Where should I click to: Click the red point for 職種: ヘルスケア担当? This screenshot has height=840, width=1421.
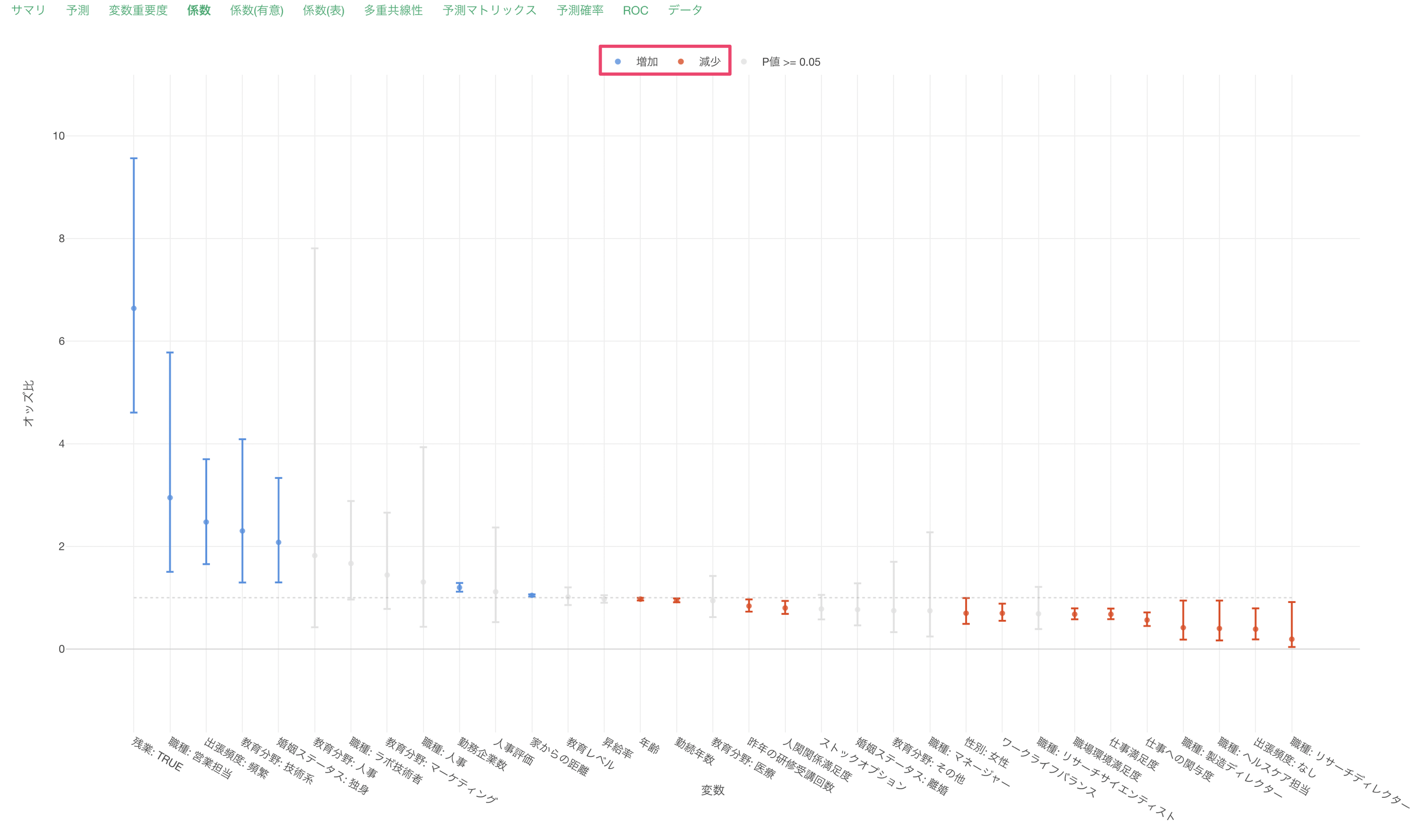click(1220, 628)
